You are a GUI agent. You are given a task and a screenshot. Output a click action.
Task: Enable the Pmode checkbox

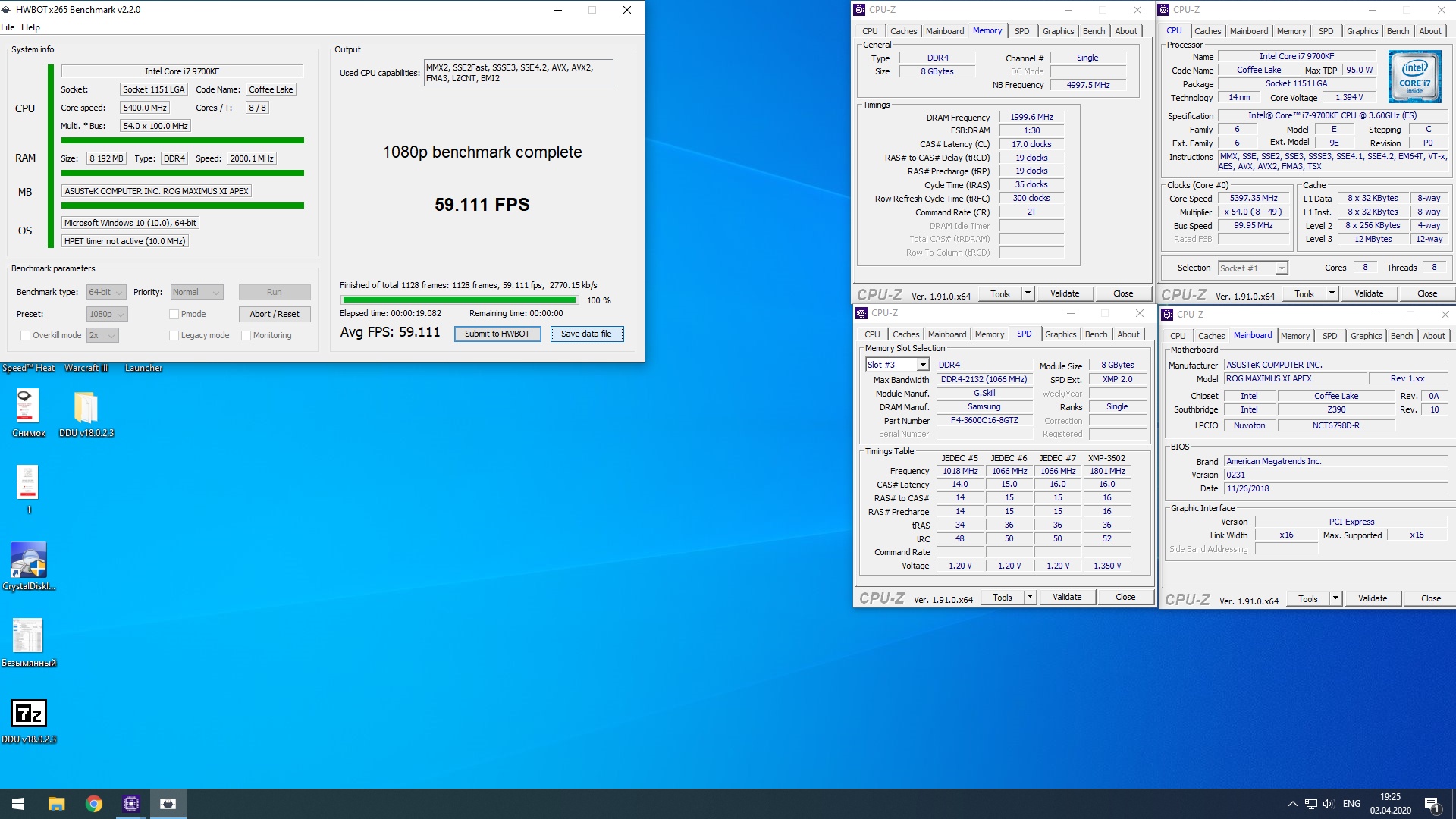tap(174, 314)
